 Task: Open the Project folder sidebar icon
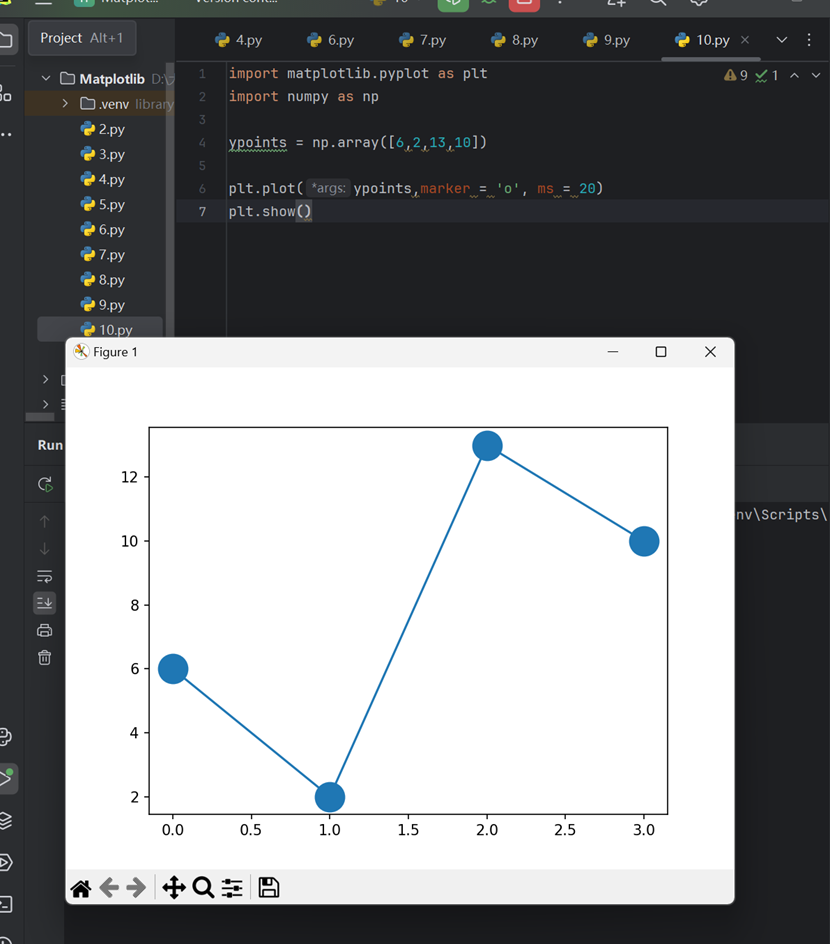pos(5,40)
